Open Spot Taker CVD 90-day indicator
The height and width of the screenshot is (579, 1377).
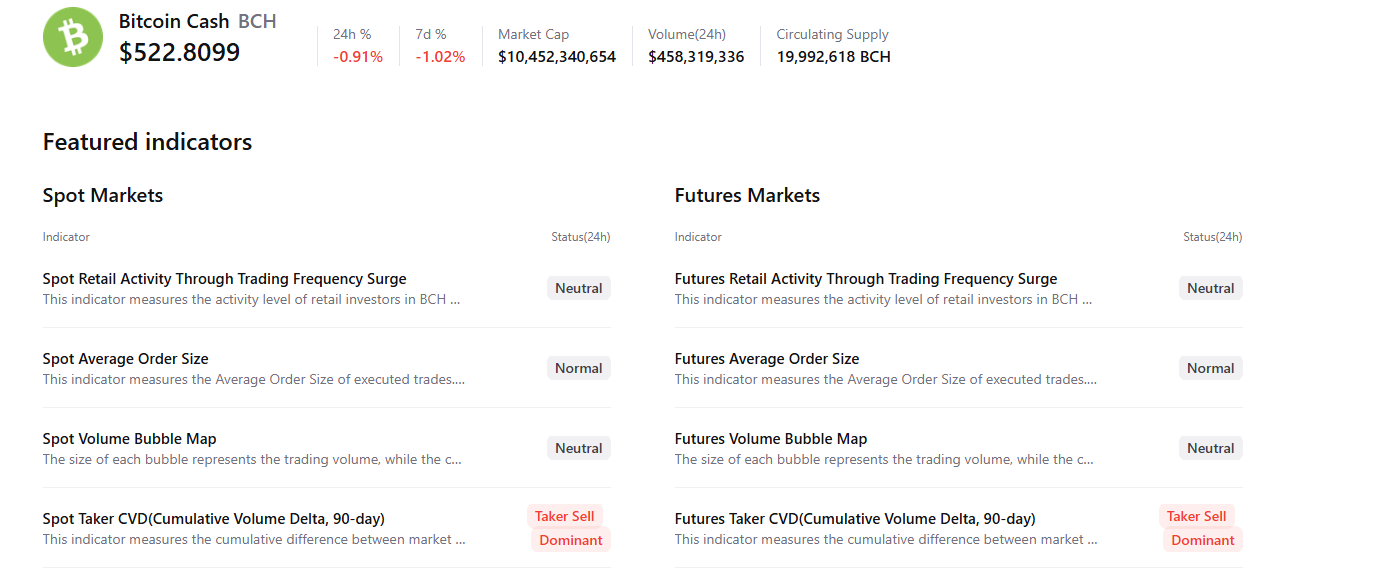(213, 519)
